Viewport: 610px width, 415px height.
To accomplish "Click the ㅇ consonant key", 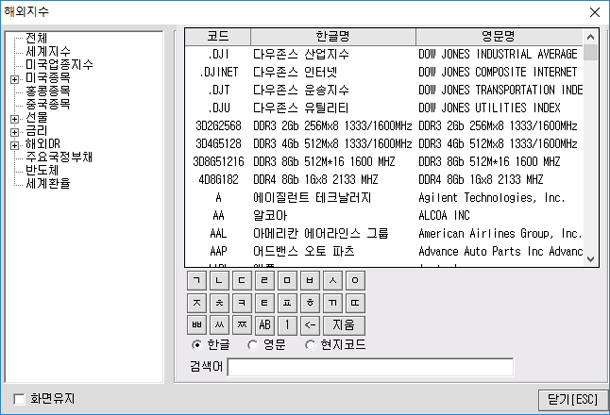I will coord(355,281).
